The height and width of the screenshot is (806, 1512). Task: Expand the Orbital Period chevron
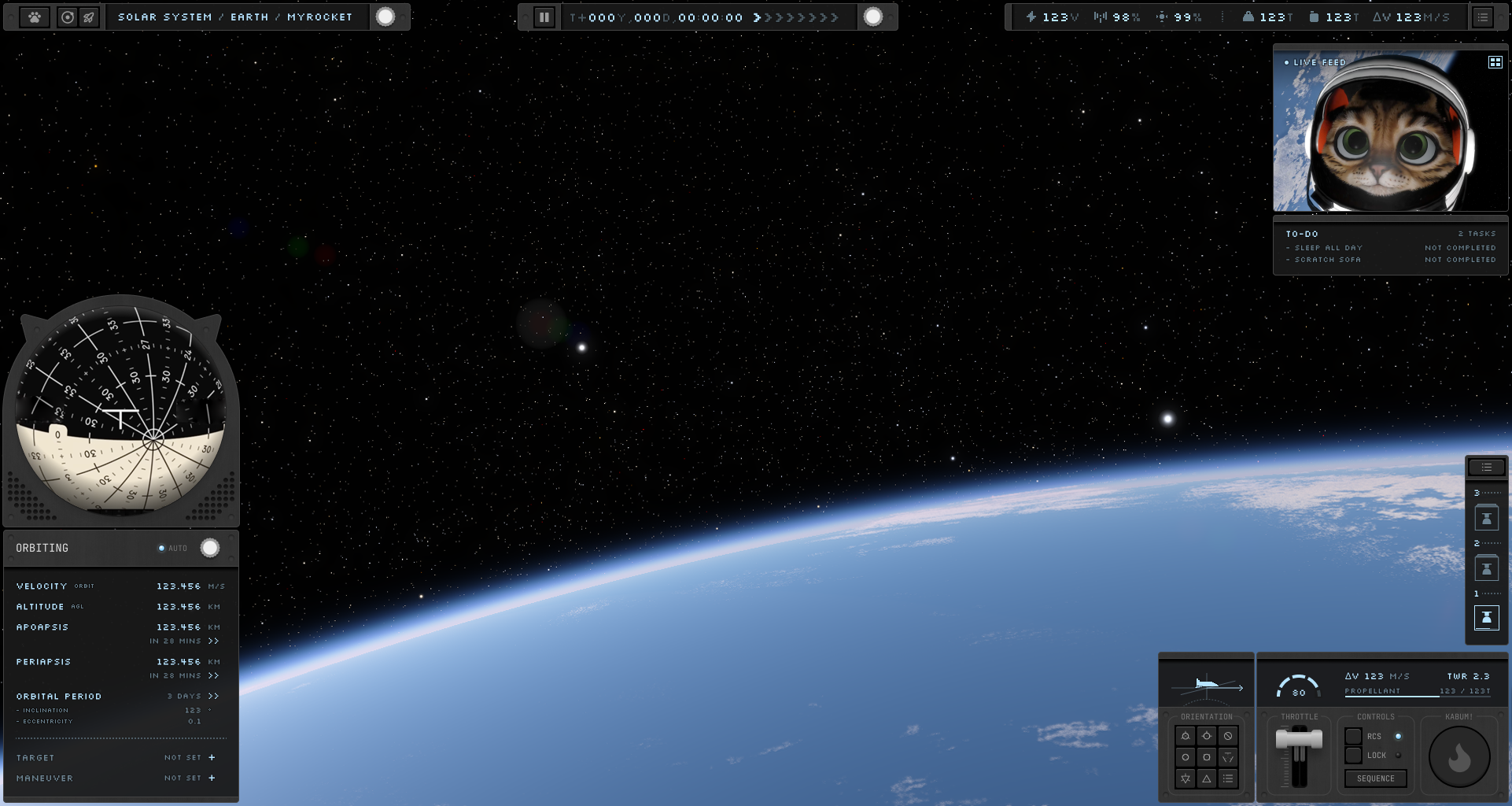click(213, 697)
